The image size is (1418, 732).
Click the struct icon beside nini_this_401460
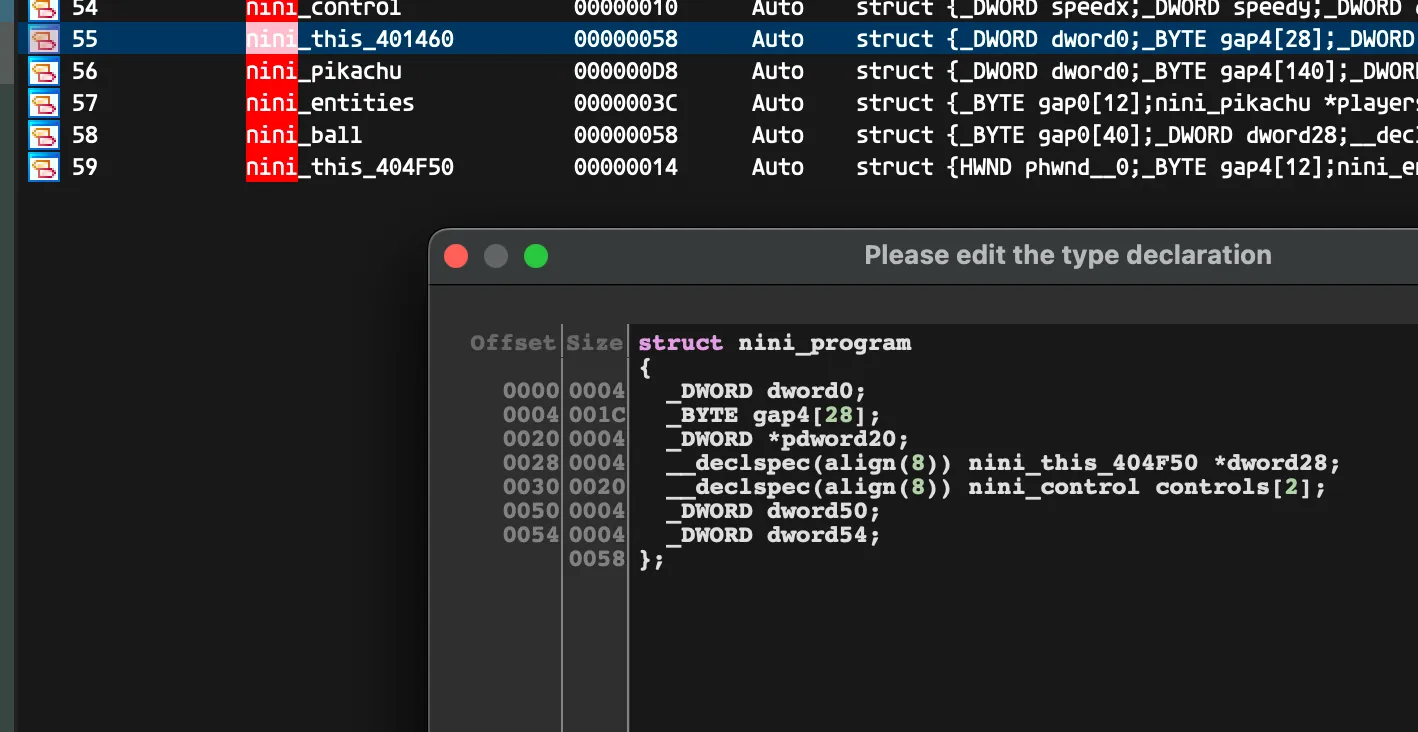(x=44, y=40)
